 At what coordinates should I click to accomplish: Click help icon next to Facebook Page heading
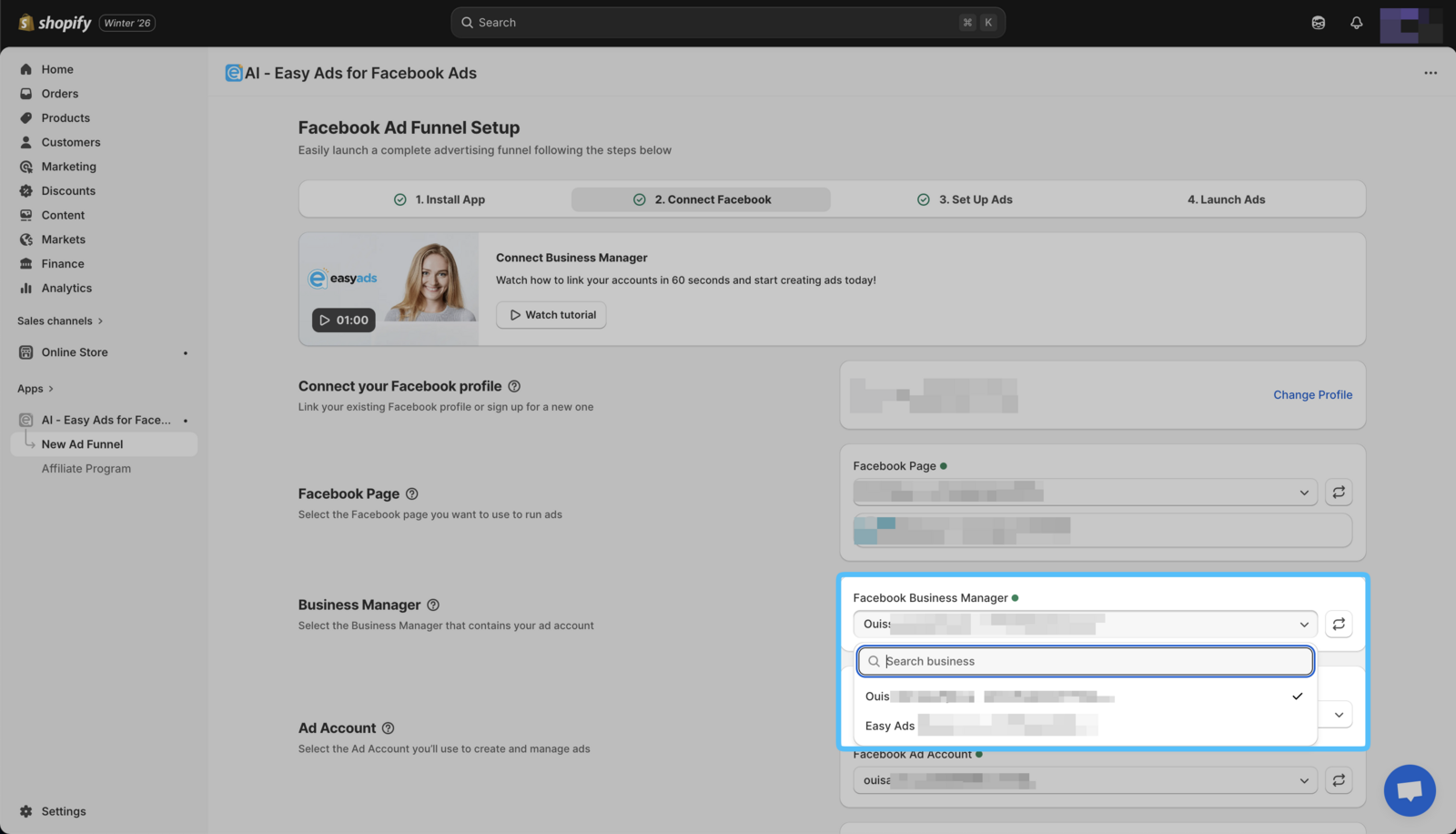click(x=412, y=494)
